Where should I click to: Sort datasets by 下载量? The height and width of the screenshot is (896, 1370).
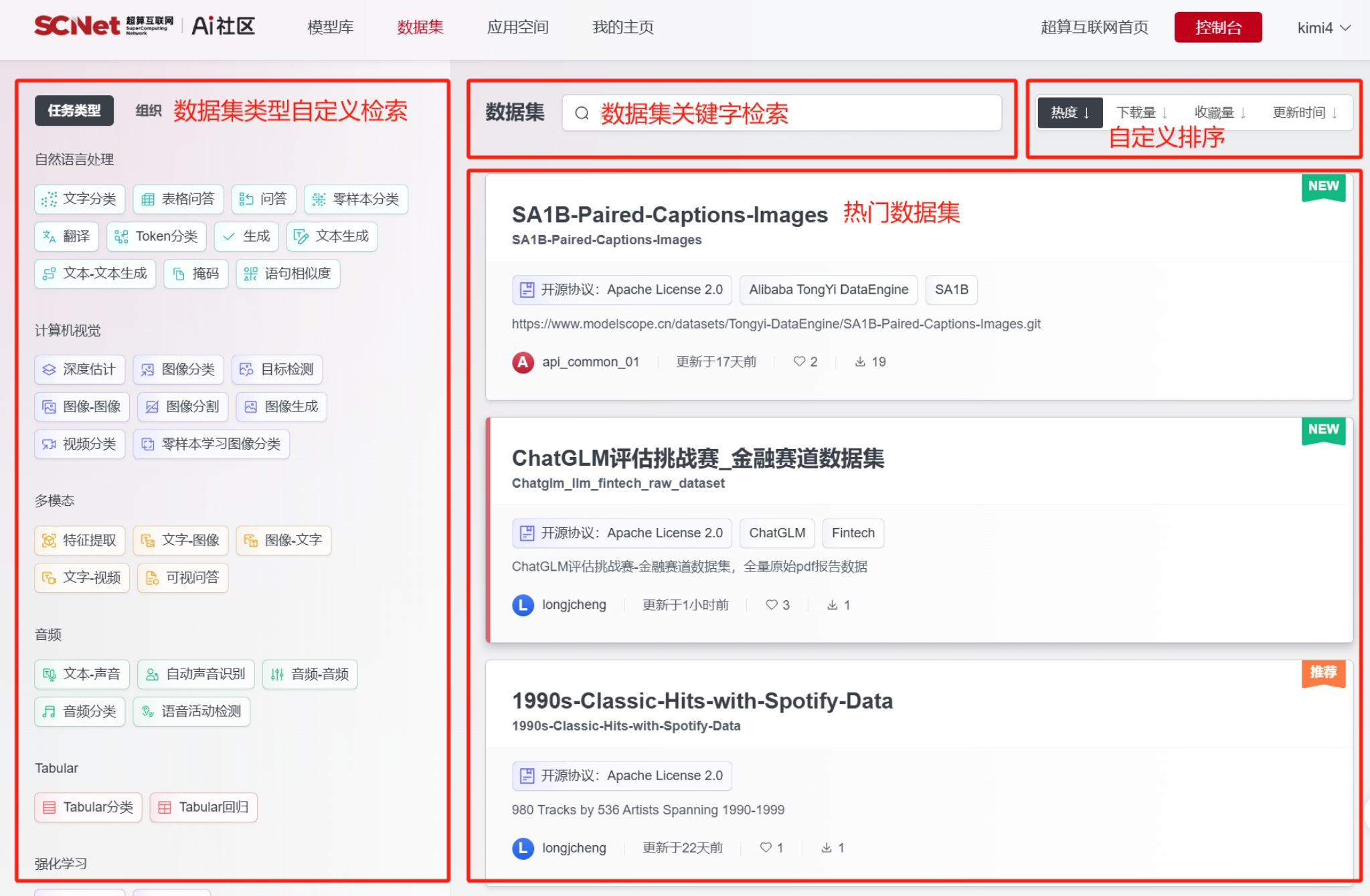click(x=1141, y=112)
